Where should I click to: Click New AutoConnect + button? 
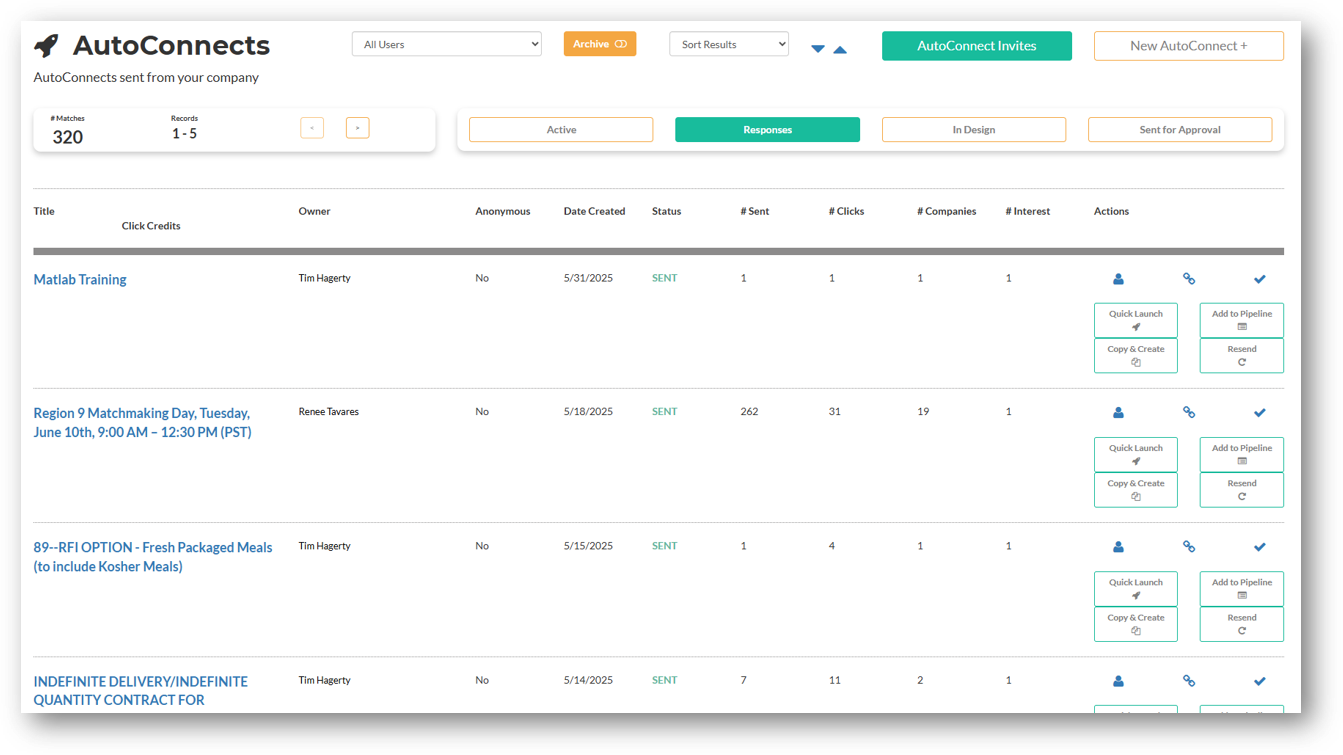pyautogui.click(x=1189, y=46)
